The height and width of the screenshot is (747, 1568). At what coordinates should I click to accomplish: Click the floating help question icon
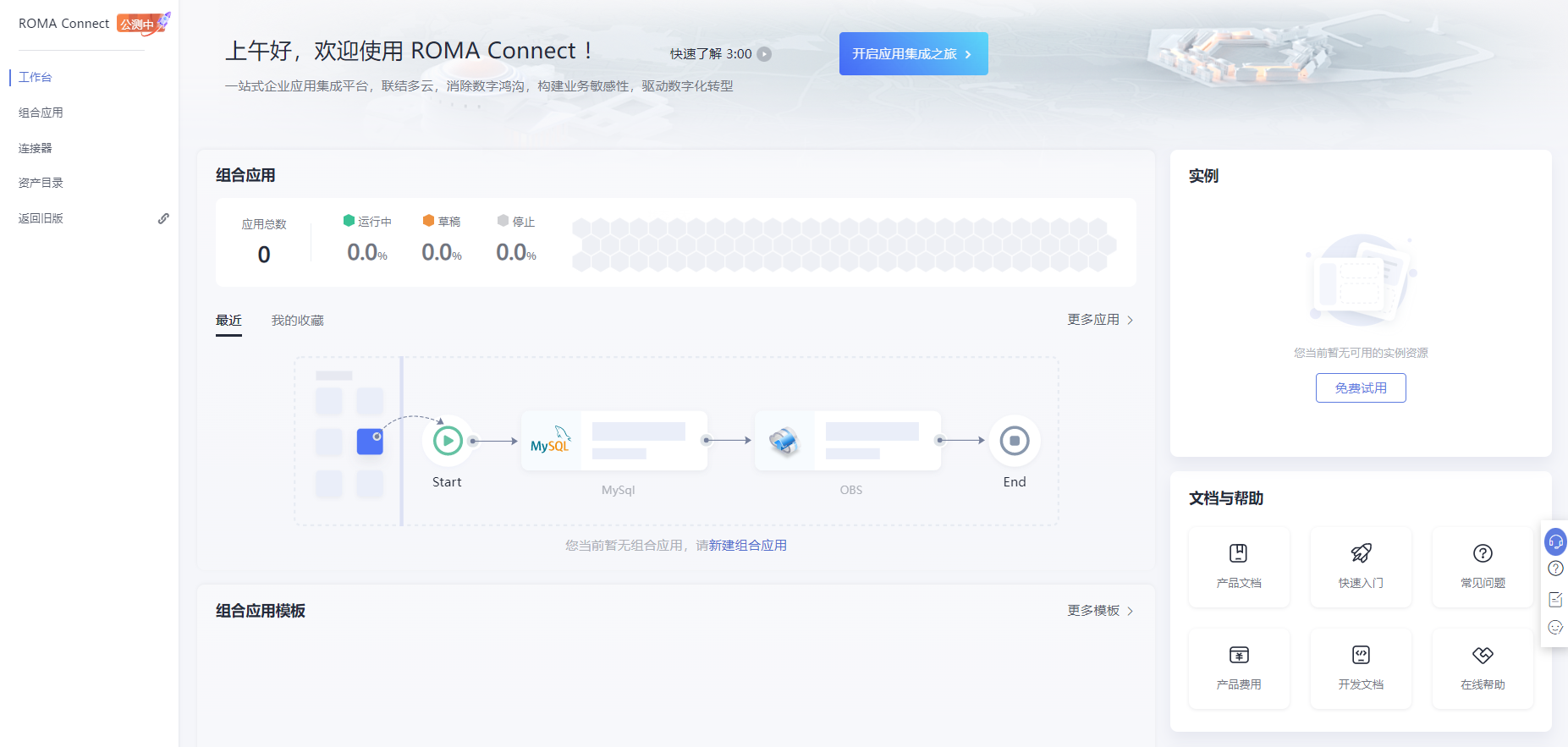pyautogui.click(x=1555, y=568)
